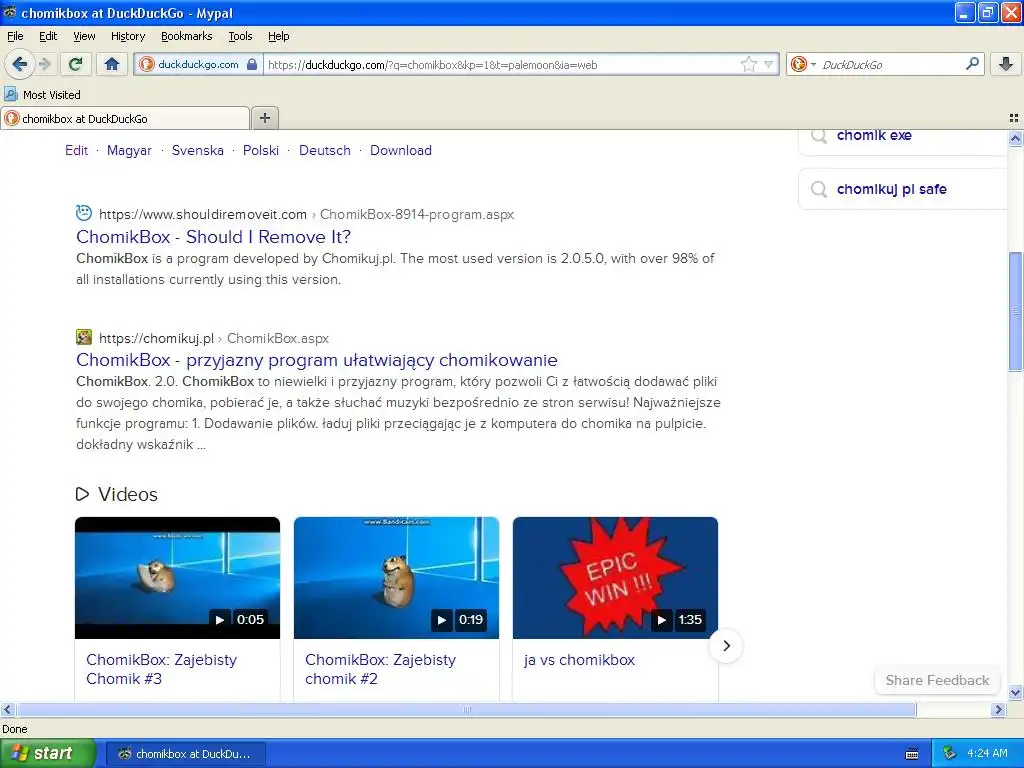Click the https://chomikuj.pl result URL

pyautogui.click(x=157, y=338)
